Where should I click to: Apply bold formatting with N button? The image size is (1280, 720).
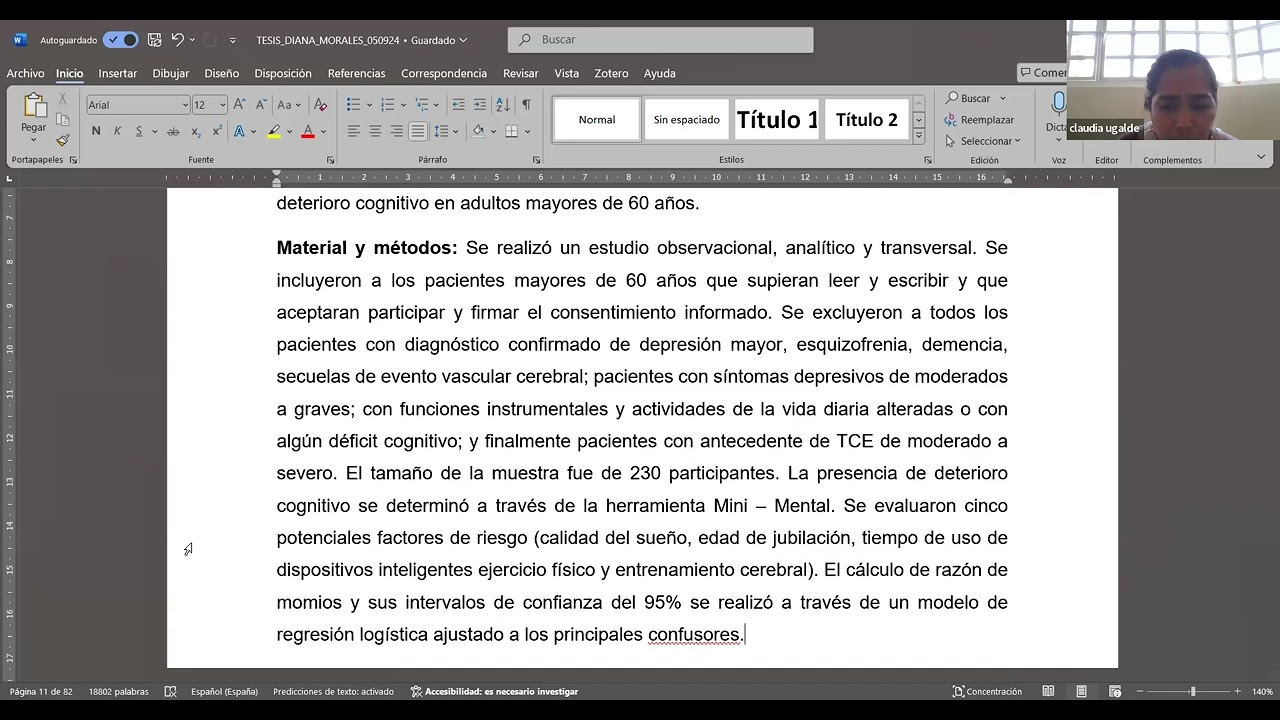96,131
